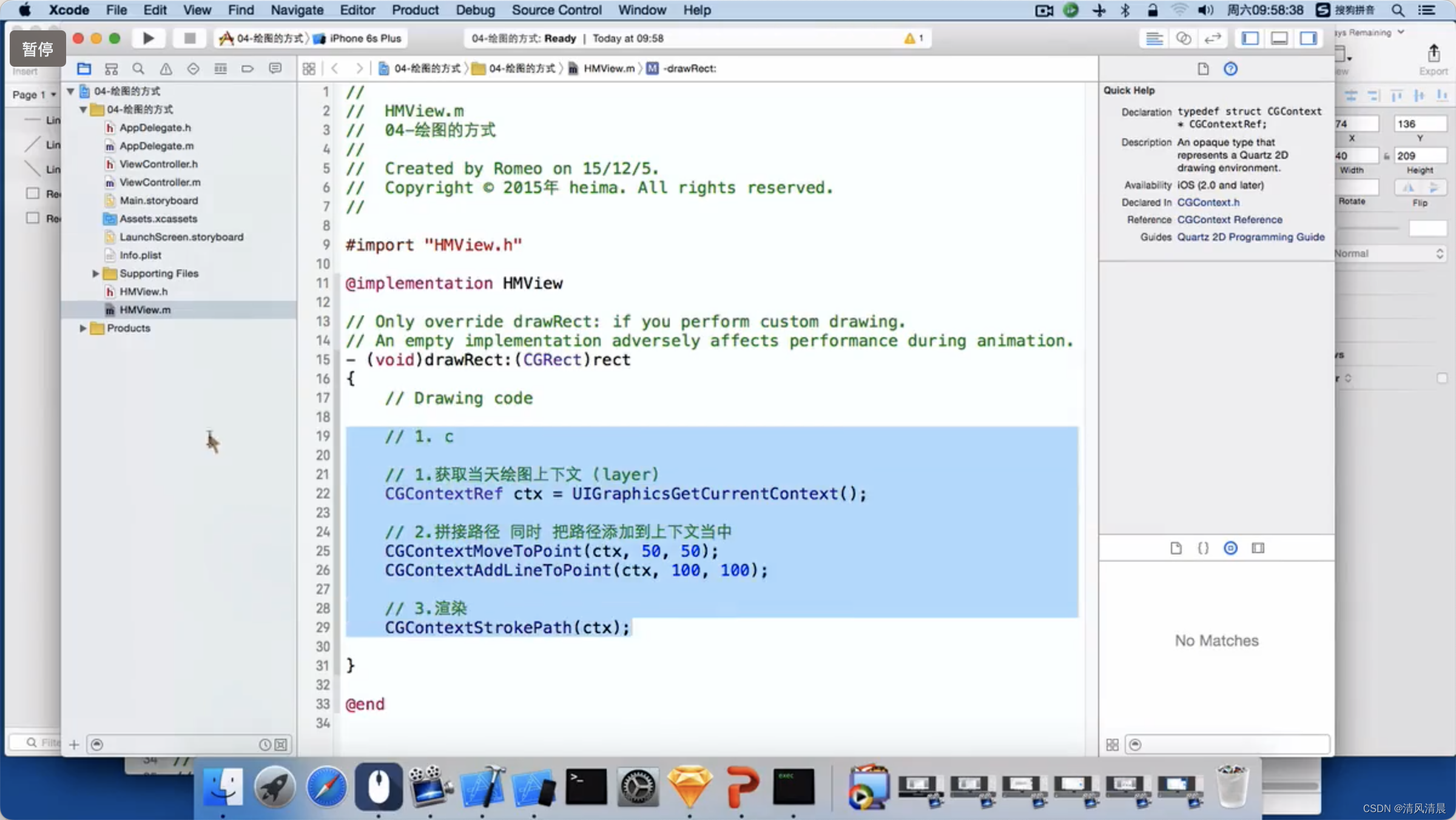Open the Normal blend dropdown in background window

(x=1390, y=254)
